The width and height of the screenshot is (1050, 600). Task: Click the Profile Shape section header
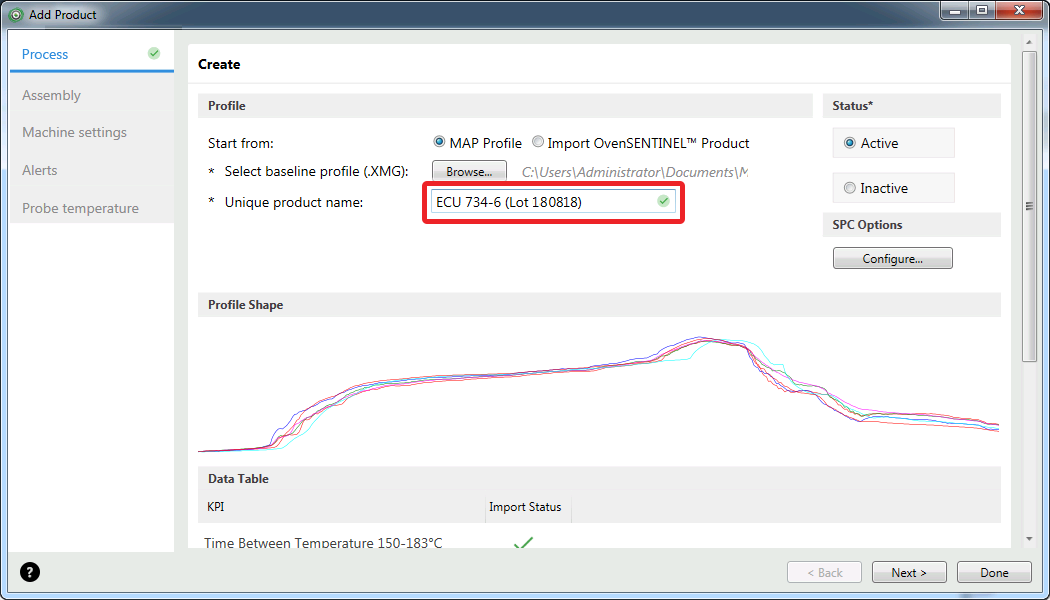[599, 305]
